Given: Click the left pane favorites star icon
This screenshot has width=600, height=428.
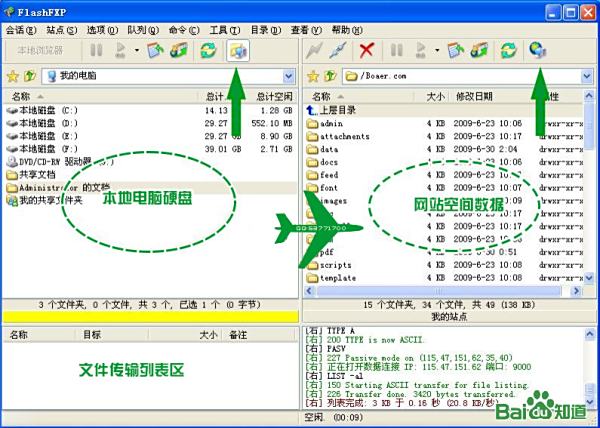Looking at the screenshot, I should coord(13,76).
